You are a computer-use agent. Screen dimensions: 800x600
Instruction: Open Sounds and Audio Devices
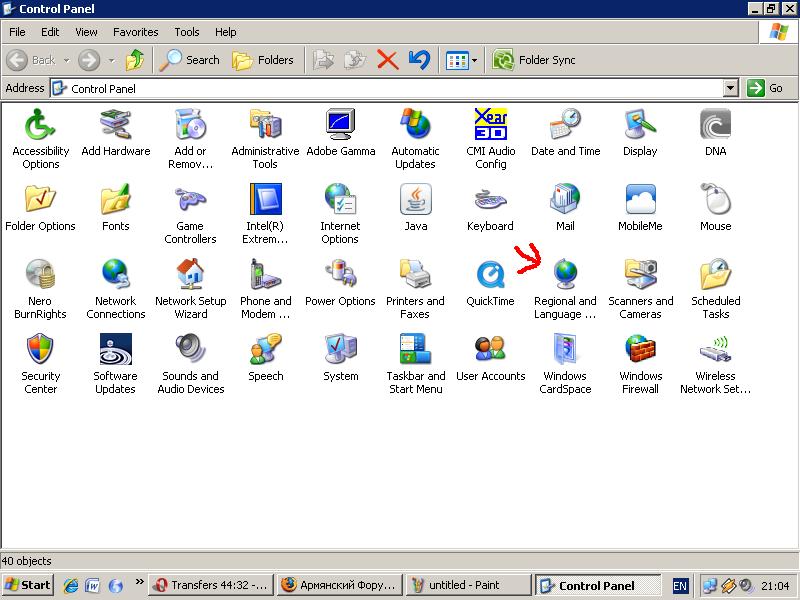[190, 350]
